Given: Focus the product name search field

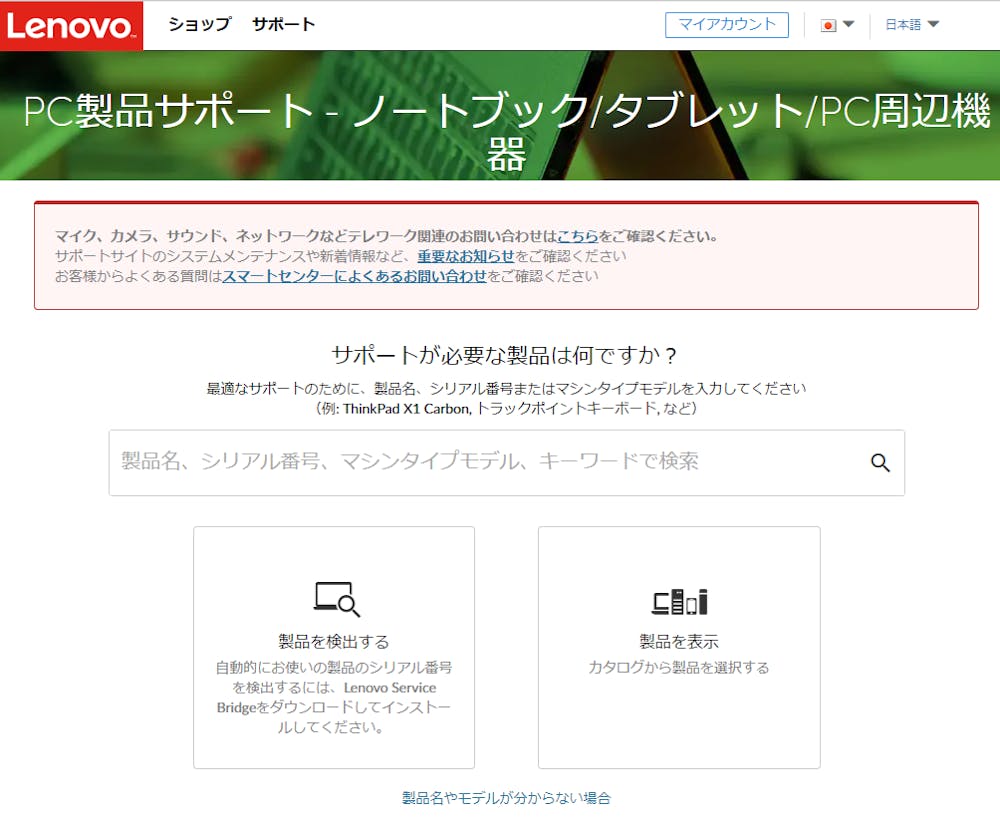Looking at the screenshot, I should pyautogui.click(x=506, y=463).
